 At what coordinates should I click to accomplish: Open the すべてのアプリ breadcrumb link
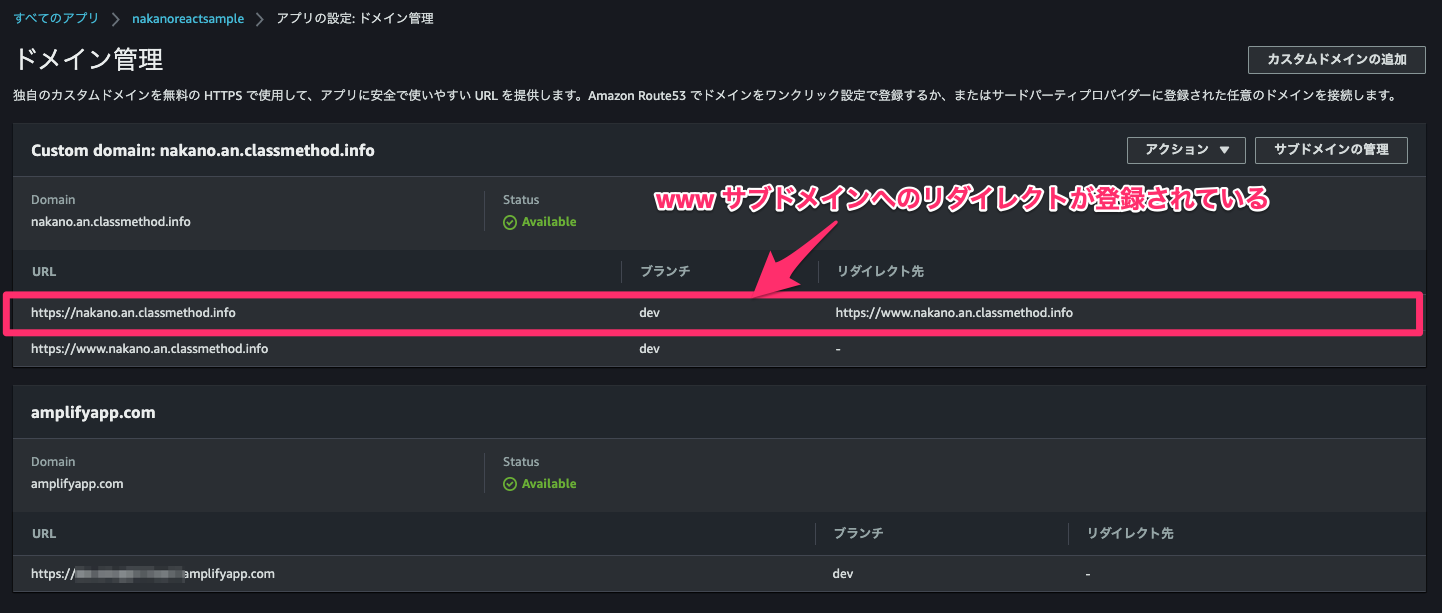tap(56, 19)
